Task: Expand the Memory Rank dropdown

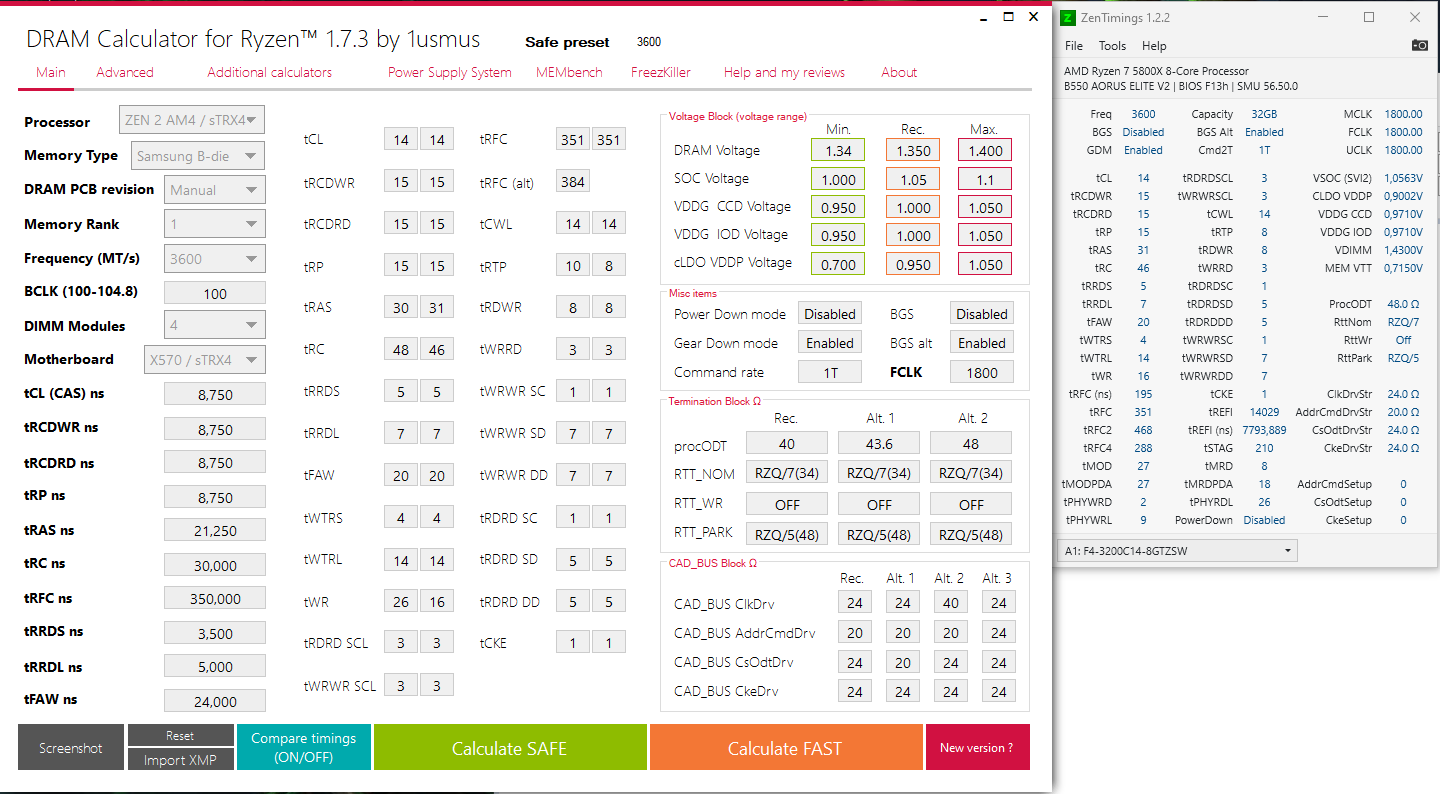Action: (214, 224)
